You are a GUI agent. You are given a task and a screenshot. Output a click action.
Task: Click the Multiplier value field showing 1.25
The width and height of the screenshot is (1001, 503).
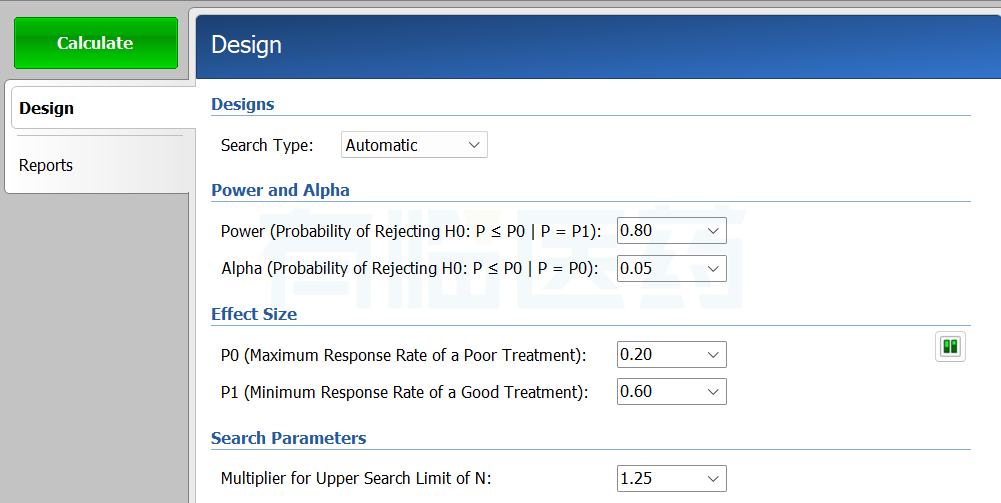[658, 478]
